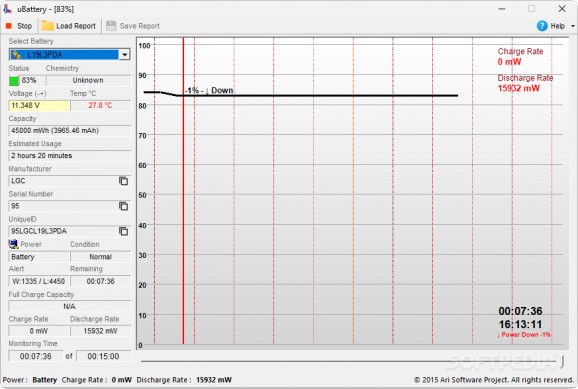Click the '↓ Power Down -1%' red label

click(x=524, y=335)
